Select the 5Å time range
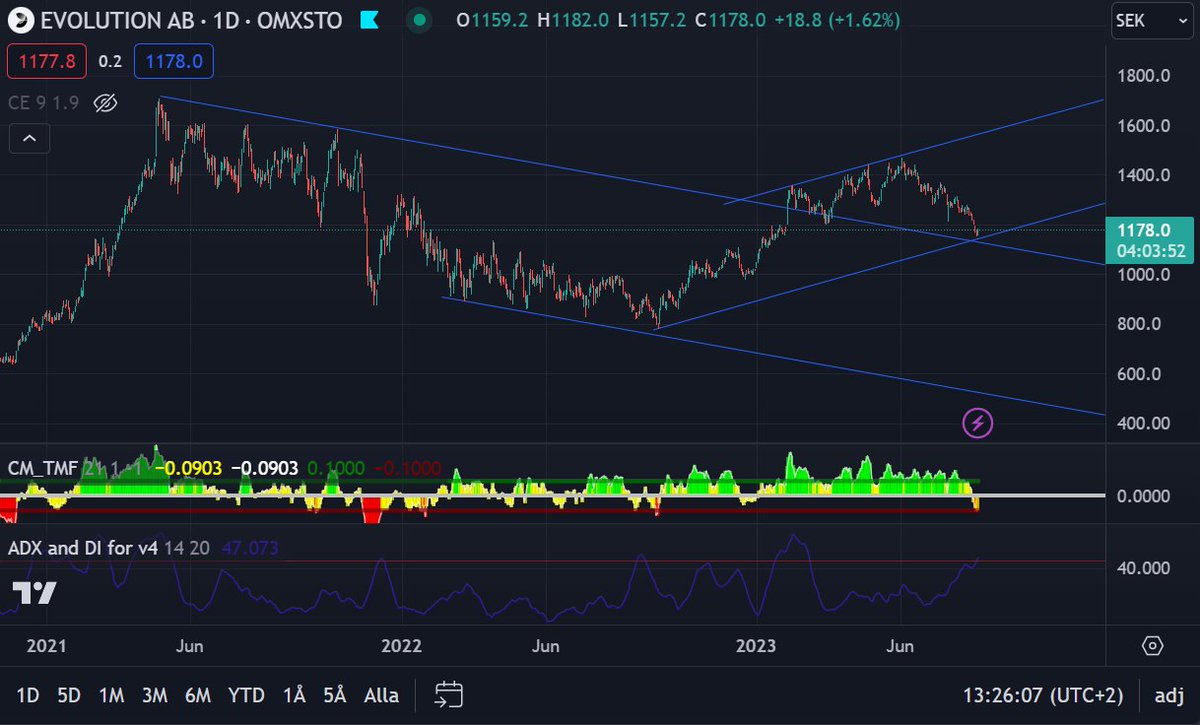Image resolution: width=1200 pixels, height=725 pixels. point(335,695)
